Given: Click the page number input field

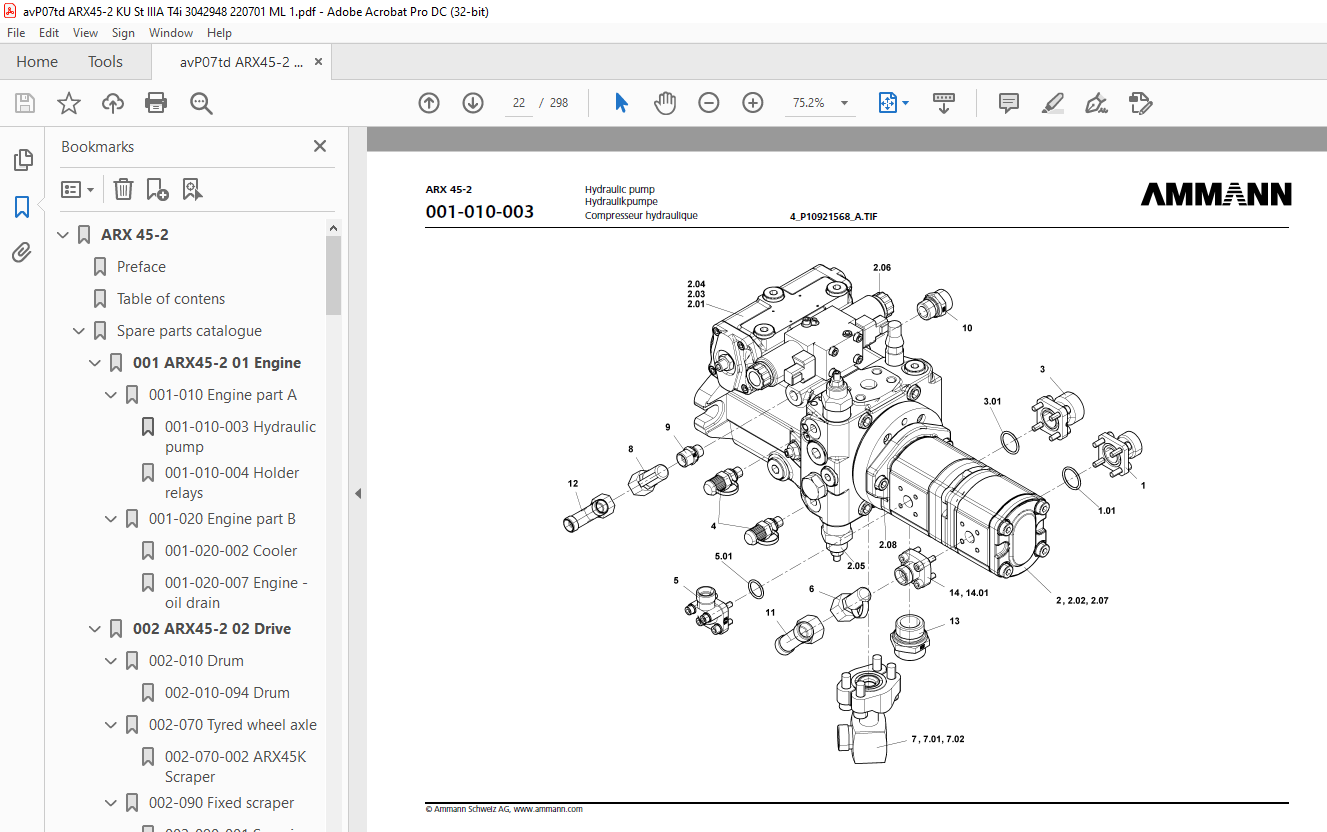Looking at the screenshot, I should tap(519, 103).
